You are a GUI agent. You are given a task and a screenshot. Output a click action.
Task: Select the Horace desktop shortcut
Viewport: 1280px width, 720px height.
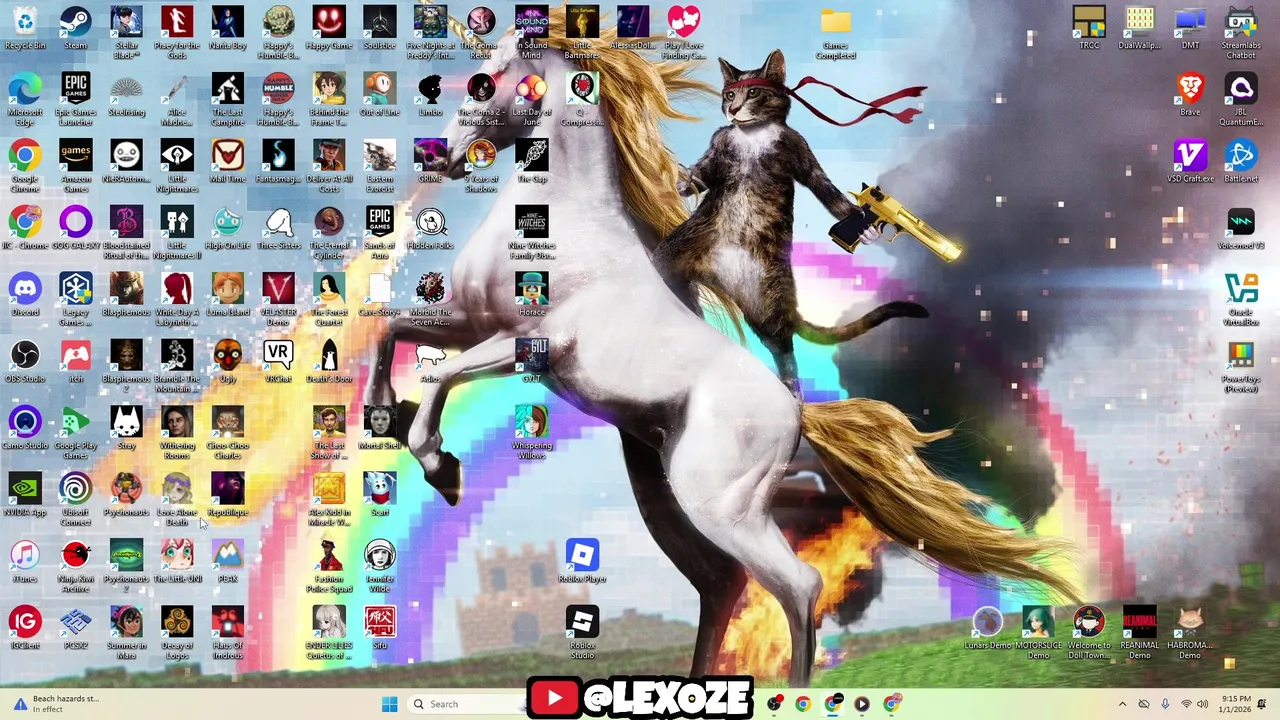532,295
